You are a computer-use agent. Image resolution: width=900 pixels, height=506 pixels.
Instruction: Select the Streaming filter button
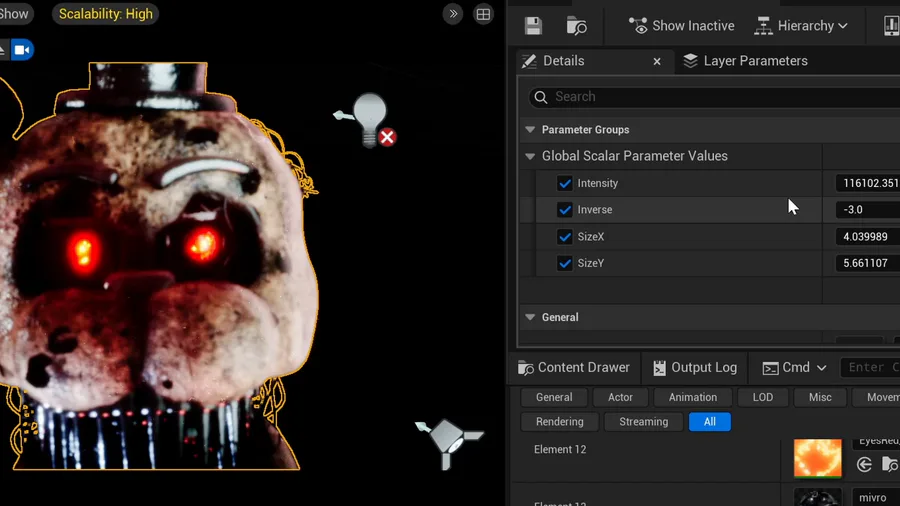643,422
